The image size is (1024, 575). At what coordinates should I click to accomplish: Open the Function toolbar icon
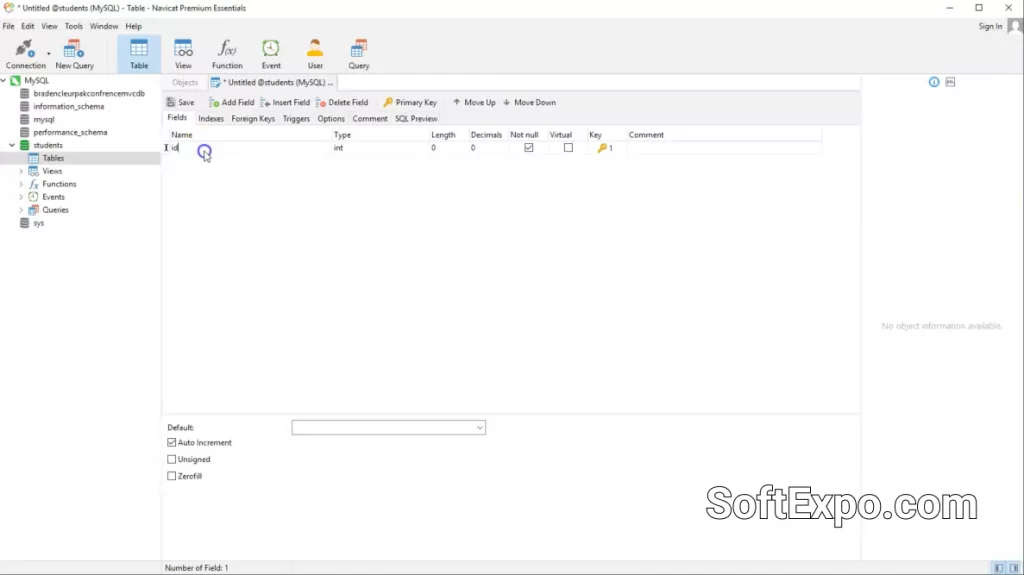(x=227, y=54)
